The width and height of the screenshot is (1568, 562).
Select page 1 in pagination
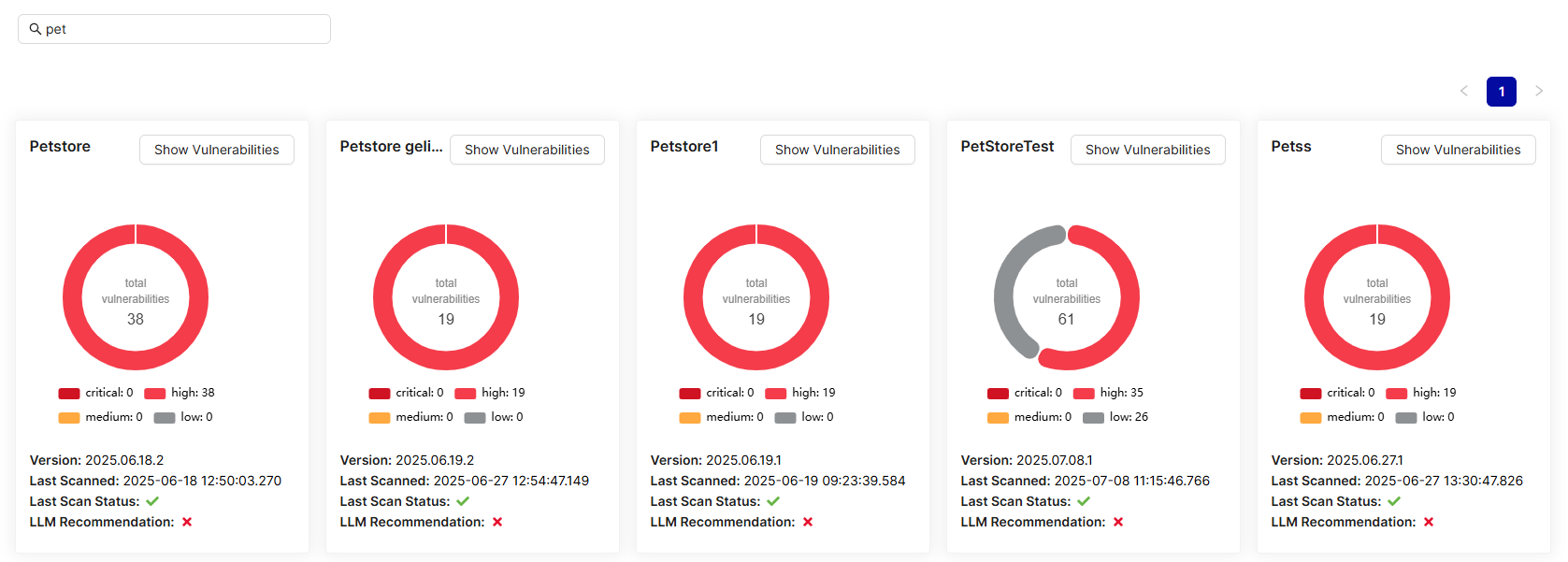click(1502, 91)
